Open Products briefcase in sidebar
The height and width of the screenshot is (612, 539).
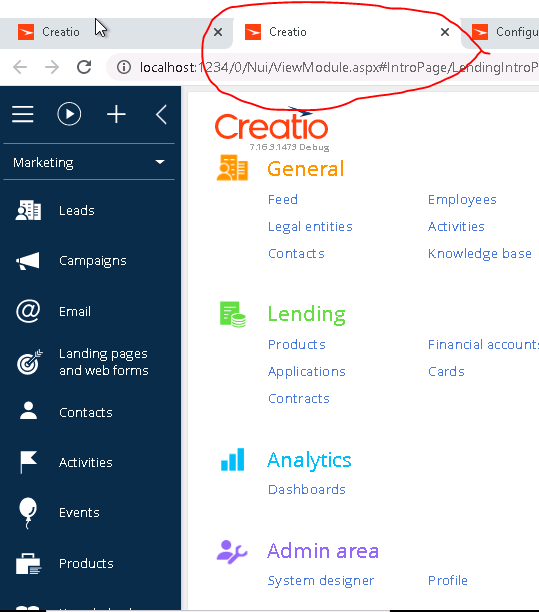pos(28,564)
